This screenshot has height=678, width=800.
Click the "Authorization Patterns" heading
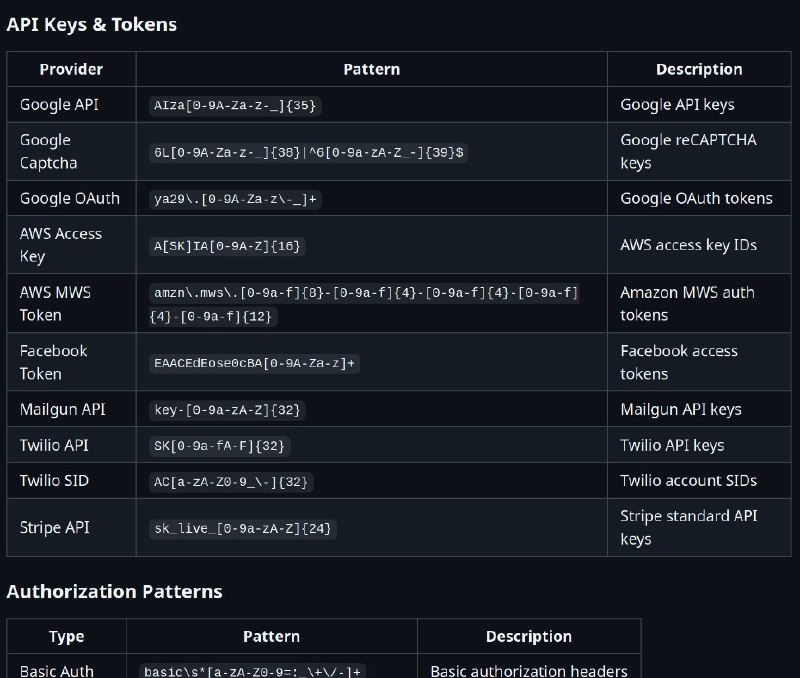tap(114, 591)
